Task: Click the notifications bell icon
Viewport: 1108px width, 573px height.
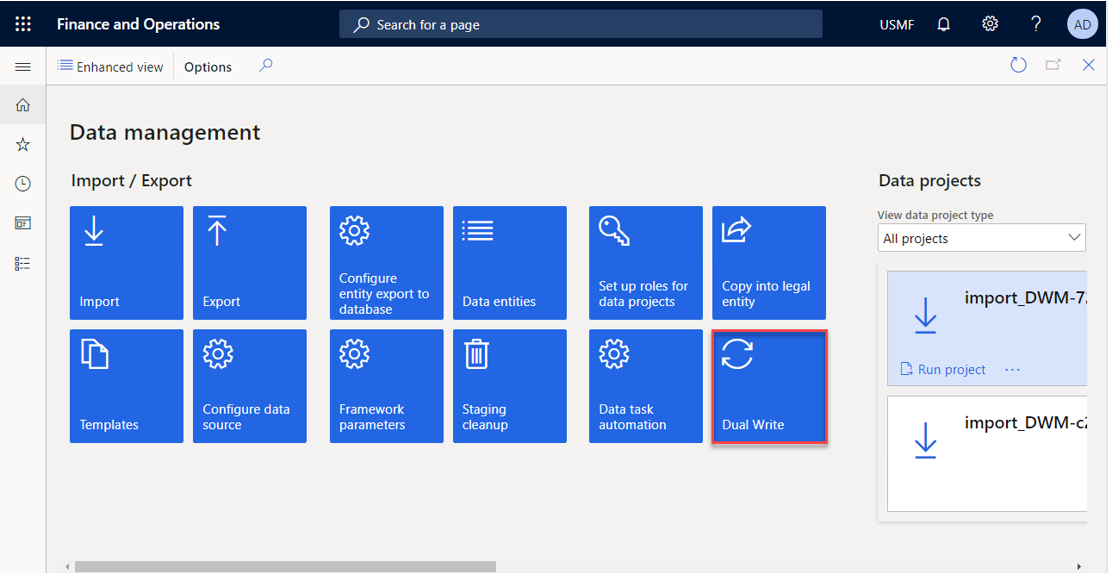Action: point(943,24)
